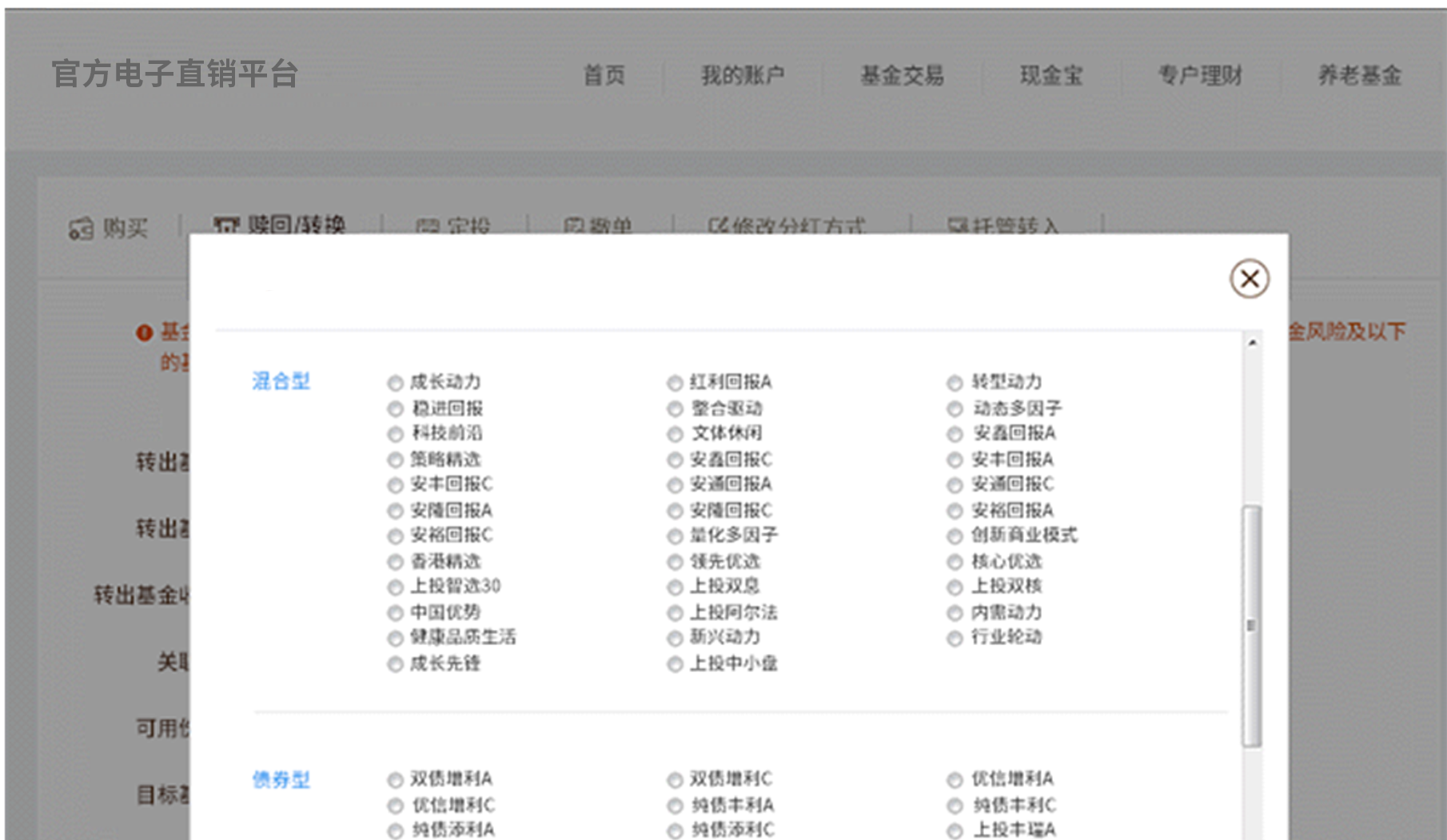Select 安通回报C fund option
The image size is (1447, 840).
[x=955, y=485]
